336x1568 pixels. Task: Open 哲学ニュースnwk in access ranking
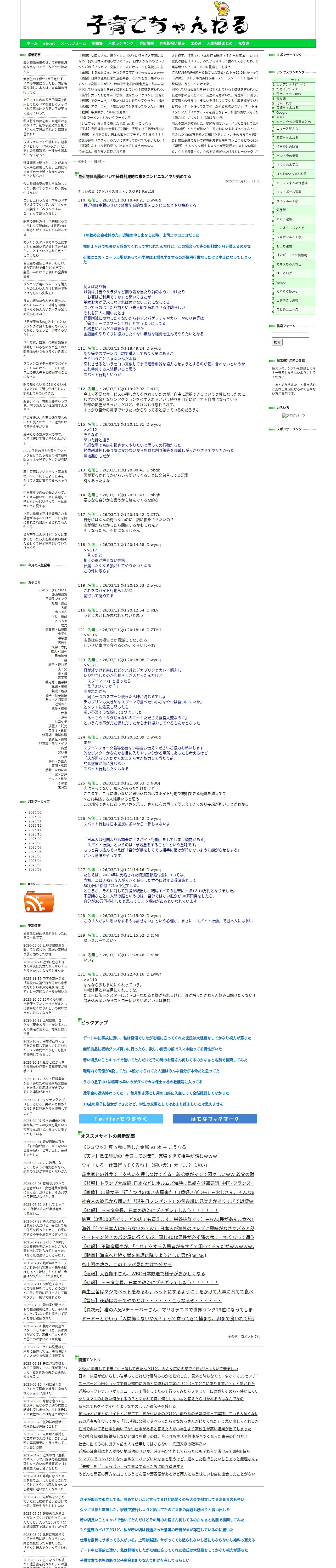click(x=289, y=94)
